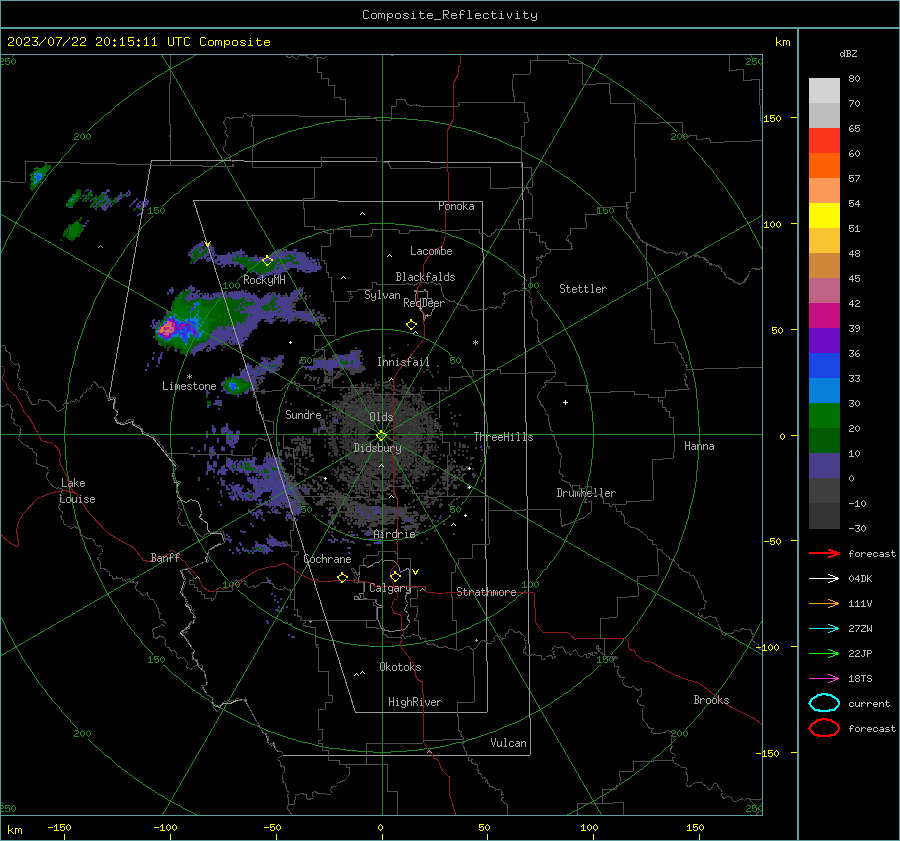
Task: Click the Lacombe label
Action: click(x=431, y=251)
